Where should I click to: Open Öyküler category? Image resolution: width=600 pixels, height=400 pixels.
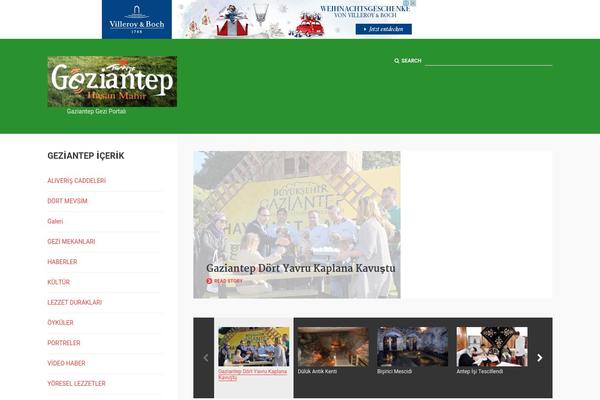point(60,323)
